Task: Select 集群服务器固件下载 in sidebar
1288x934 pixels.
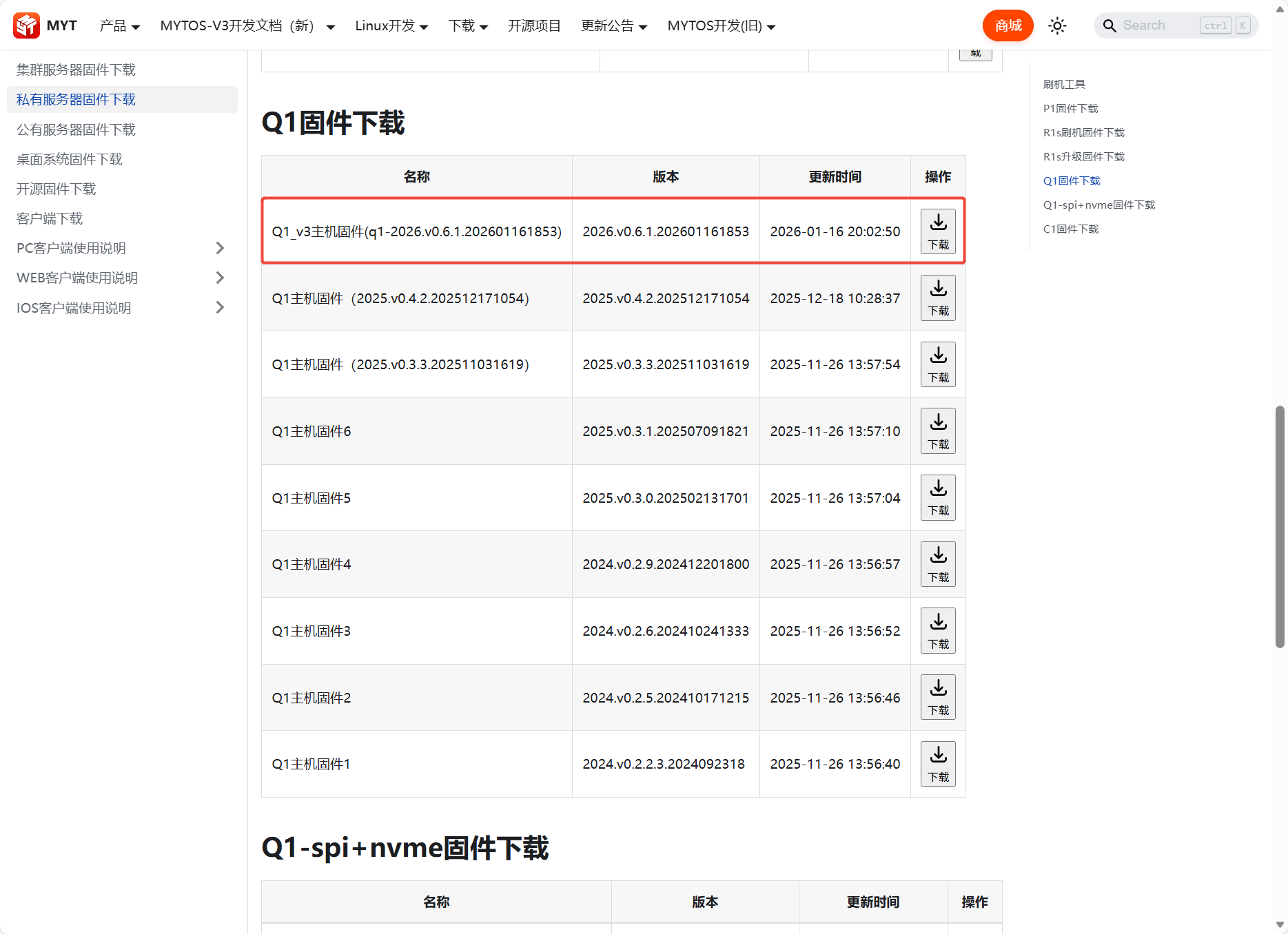Action: [x=76, y=70]
